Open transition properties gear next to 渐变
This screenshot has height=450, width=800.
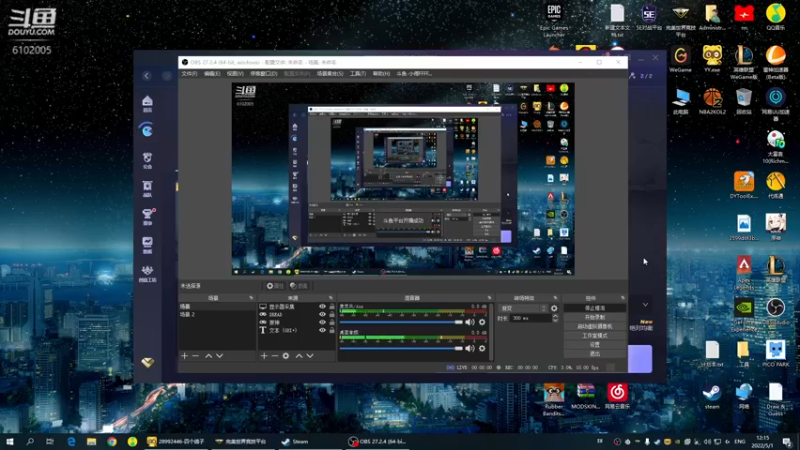[554, 308]
